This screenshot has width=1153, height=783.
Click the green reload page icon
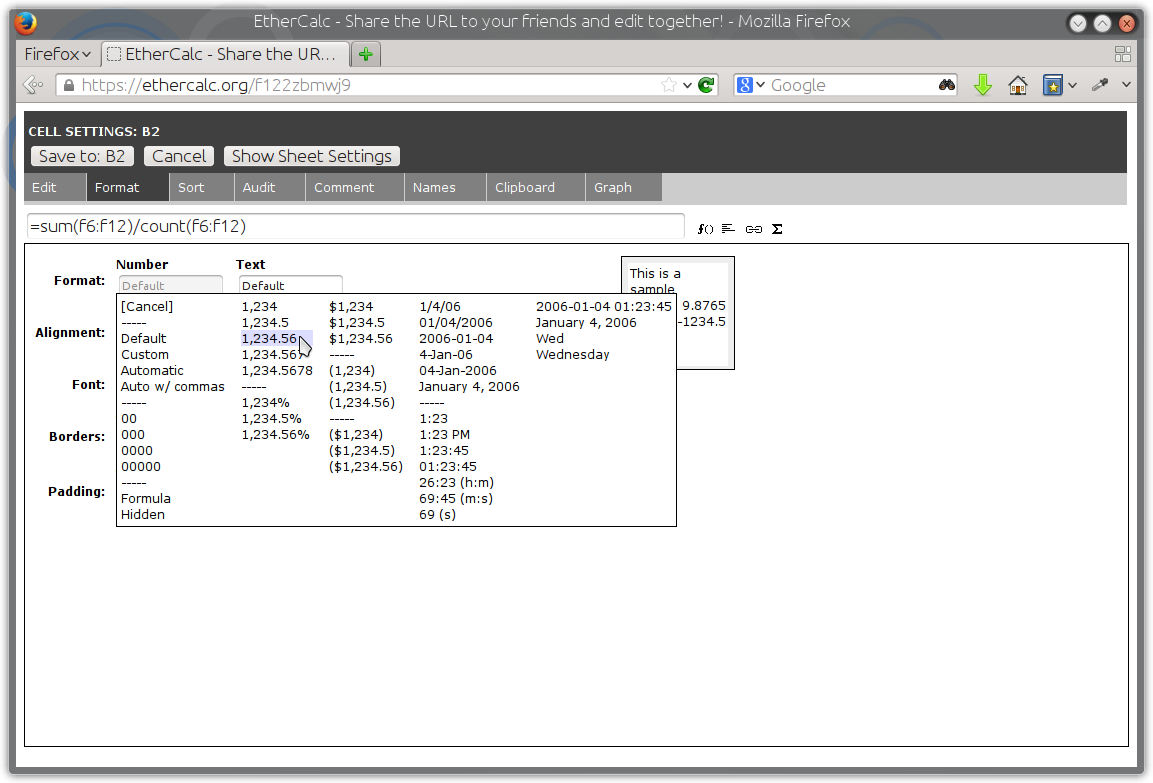(707, 85)
